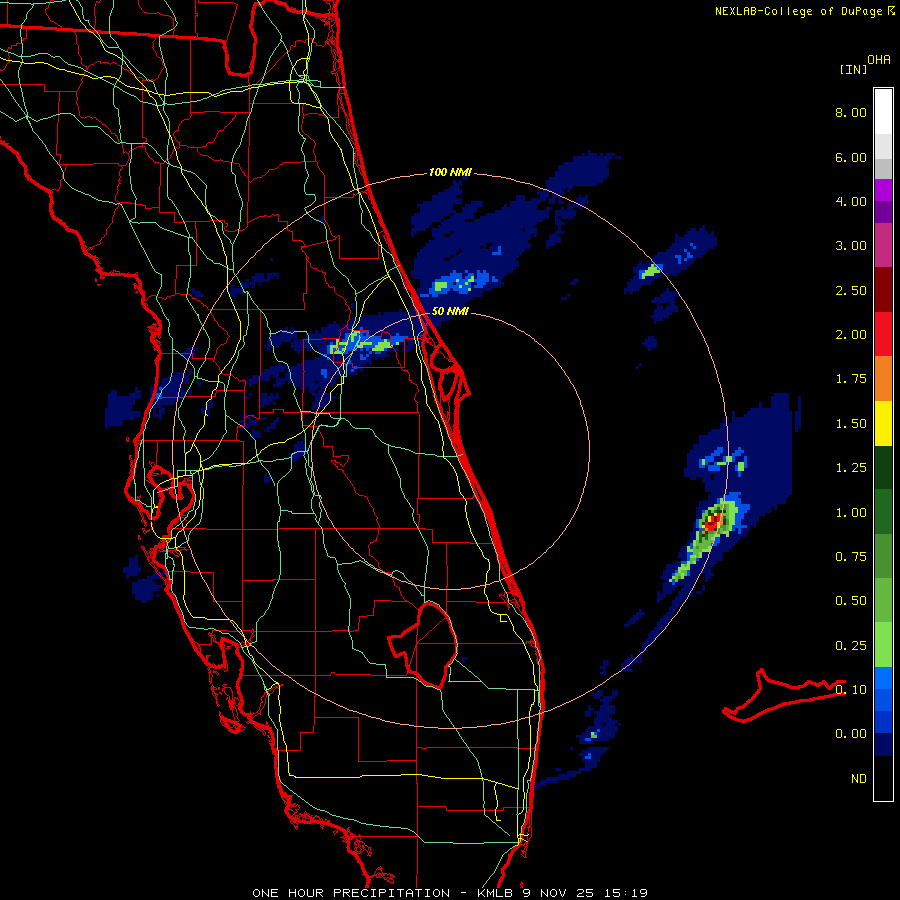Click the 1.00 legend value
The height and width of the screenshot is (900, 900).
(x=851, y=513)
